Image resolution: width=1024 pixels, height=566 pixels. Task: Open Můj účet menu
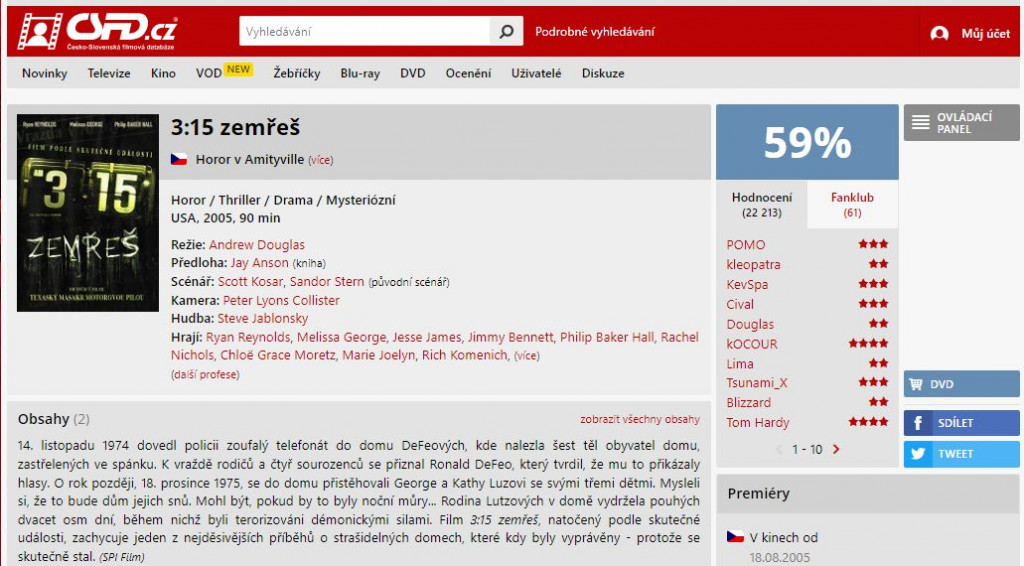985,33
